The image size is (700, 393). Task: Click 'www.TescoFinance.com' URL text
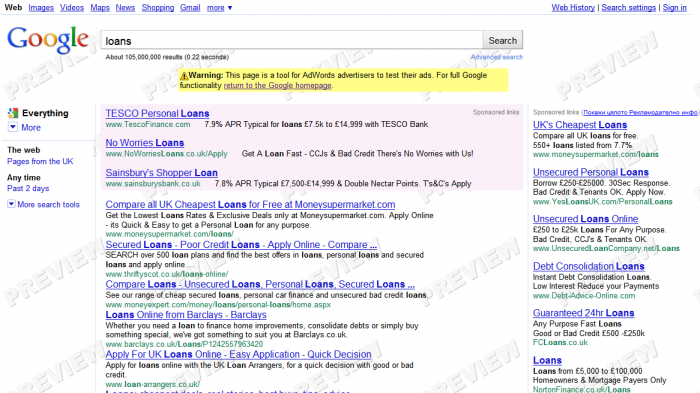point(148,125)
